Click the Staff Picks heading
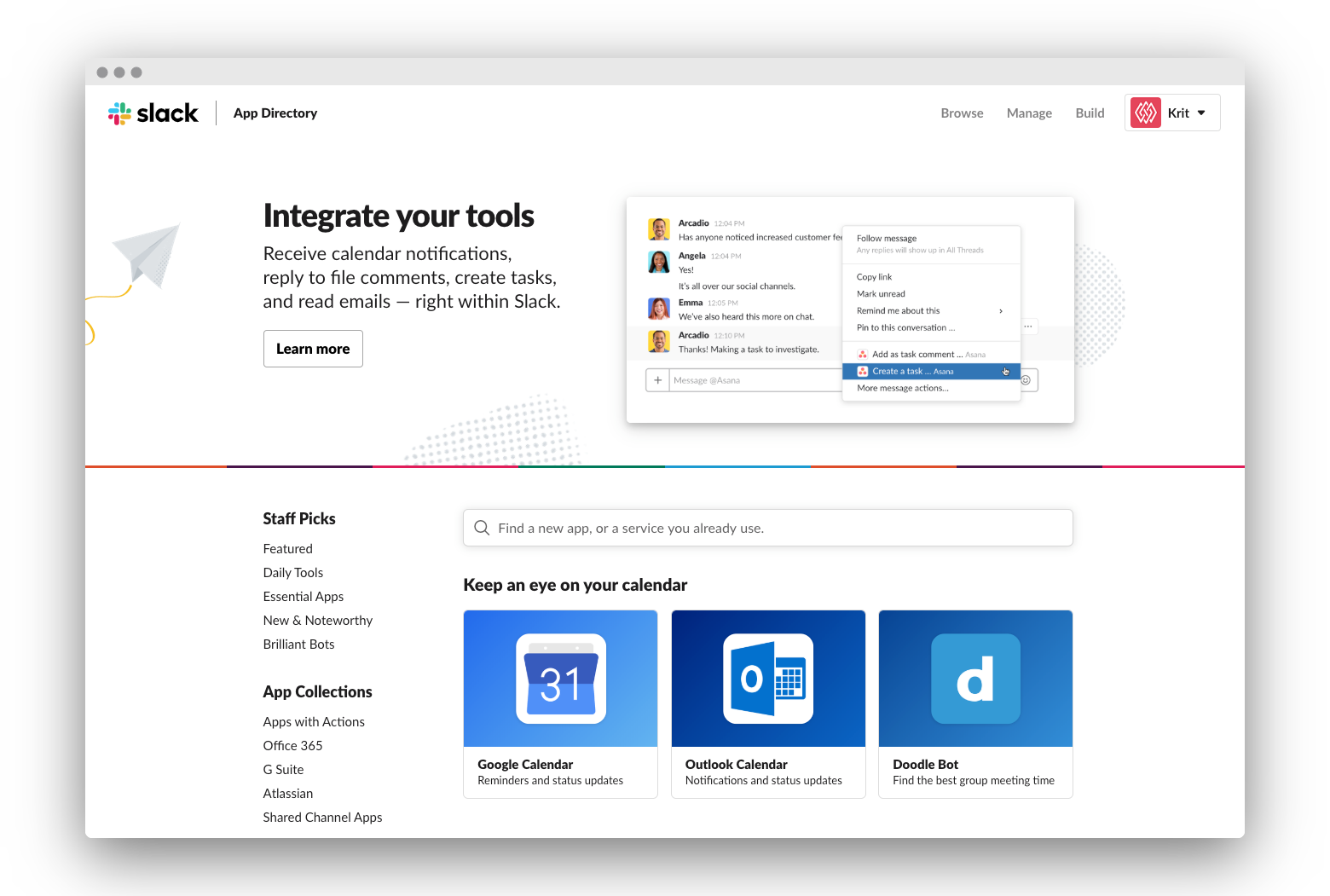Screen dimensions: 1330x896 (299, 518)
